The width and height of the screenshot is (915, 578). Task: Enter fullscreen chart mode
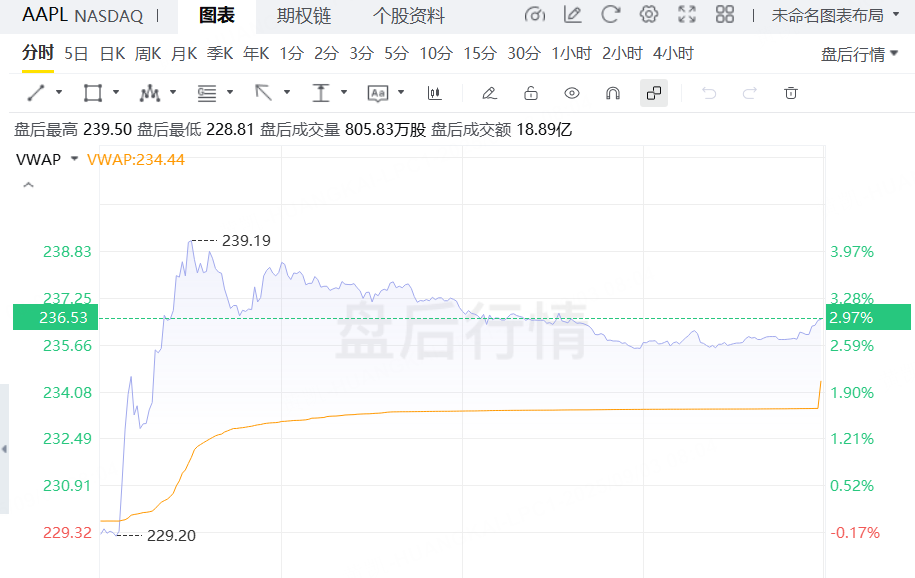click(687, 15)
